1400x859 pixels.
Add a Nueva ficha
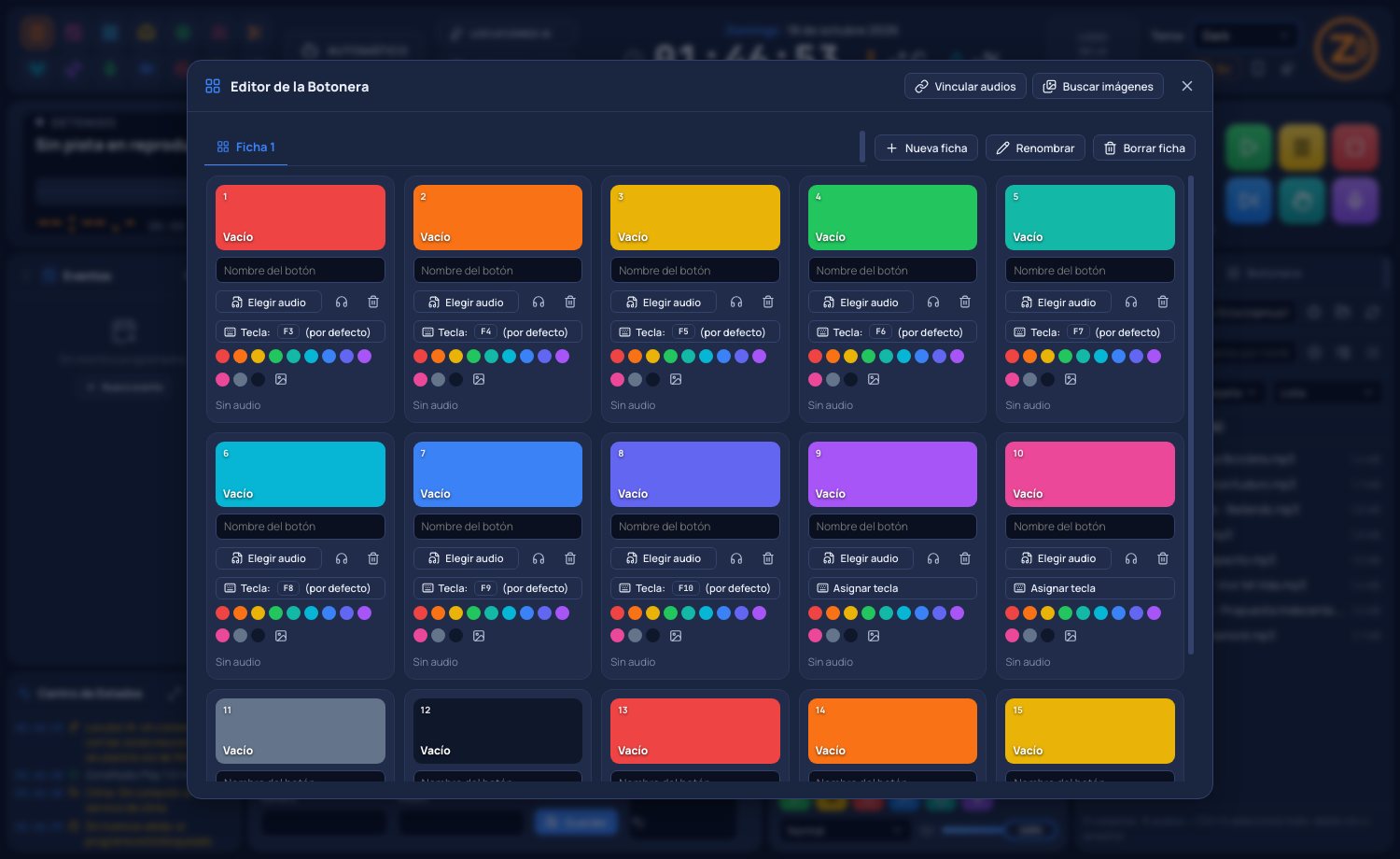point(927,148)
